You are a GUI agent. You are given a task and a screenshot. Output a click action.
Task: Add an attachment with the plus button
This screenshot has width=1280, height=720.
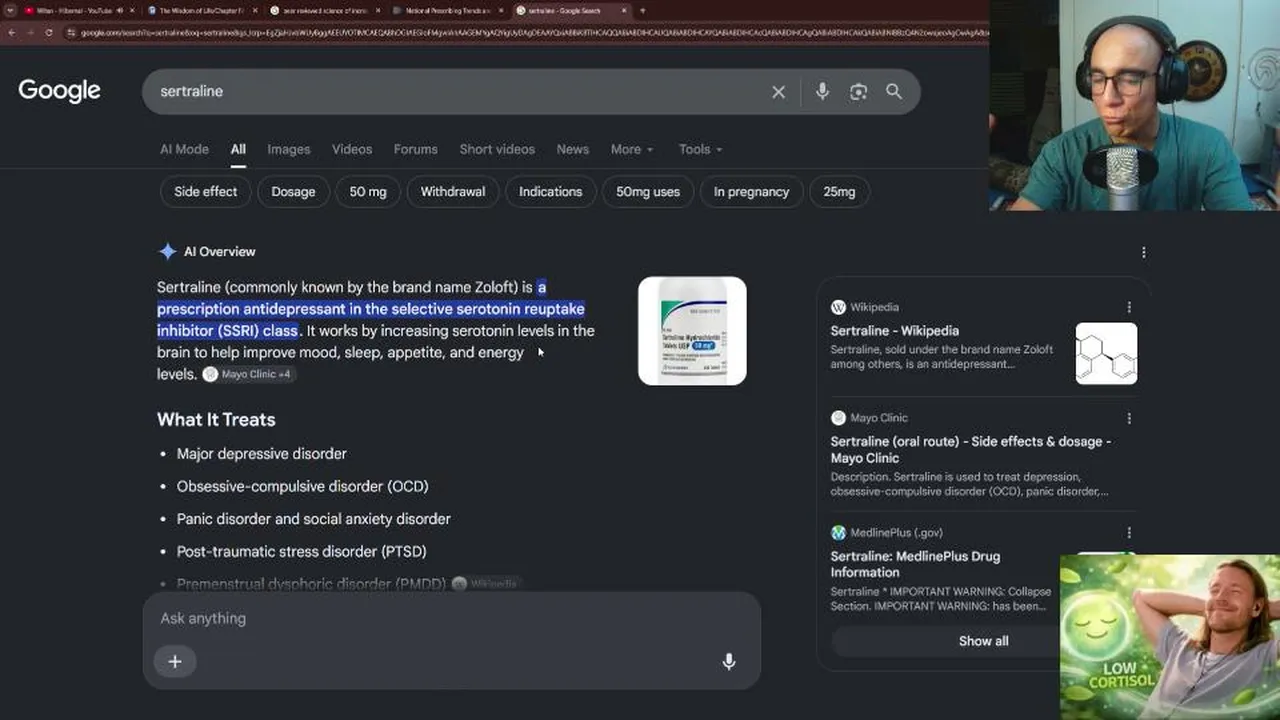(x=175, y=661)
